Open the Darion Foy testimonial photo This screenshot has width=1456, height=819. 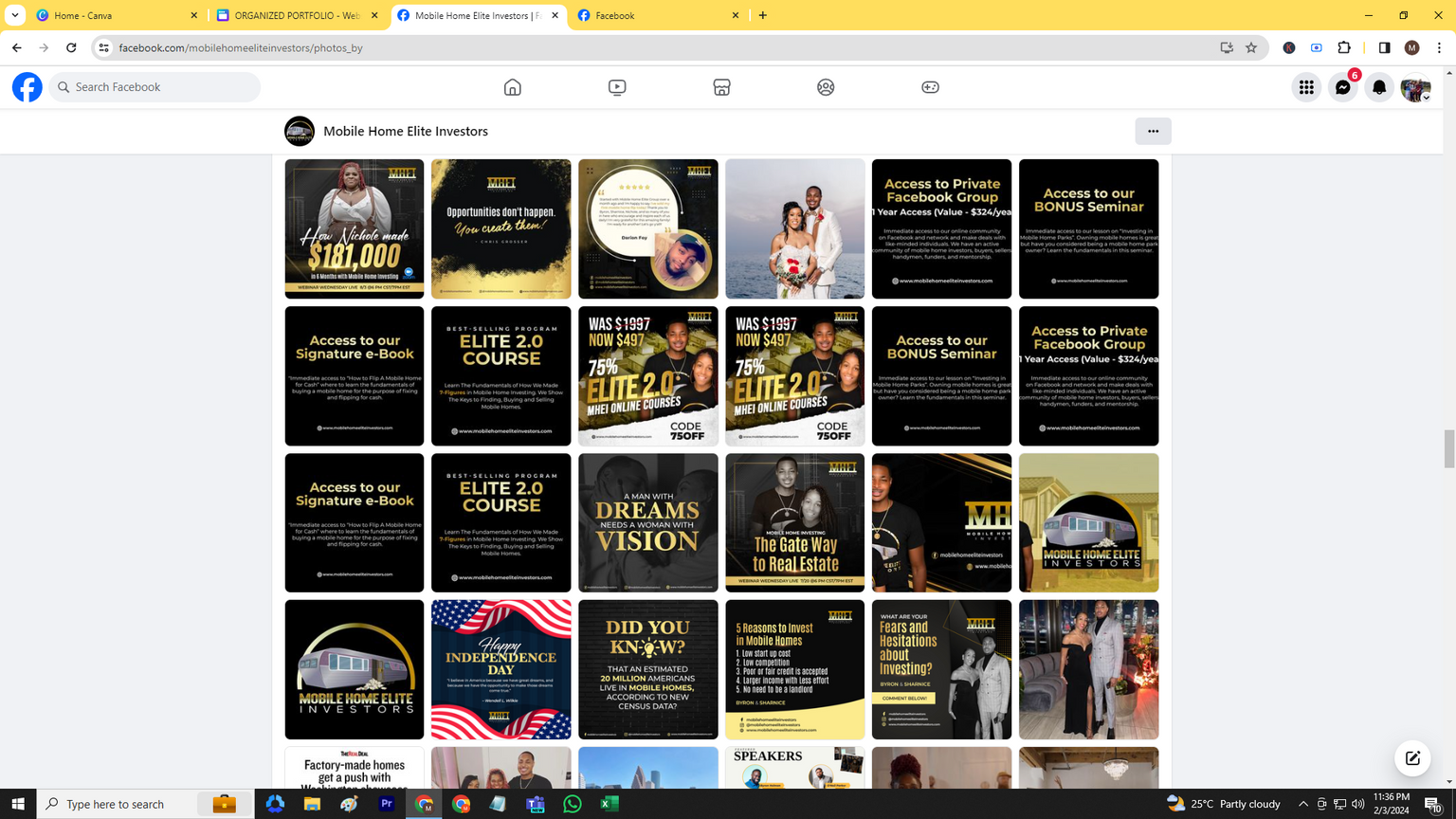click(x=648, y=228)
